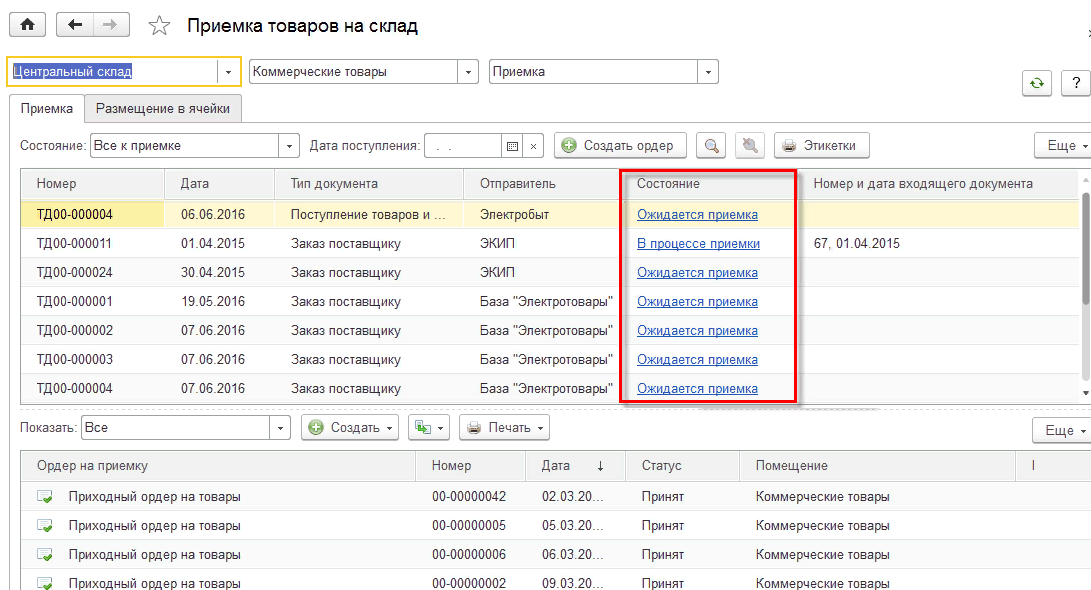This screenshot has height=590, width=1091.
Task: Select the Приемка tab
Action: 46,108
